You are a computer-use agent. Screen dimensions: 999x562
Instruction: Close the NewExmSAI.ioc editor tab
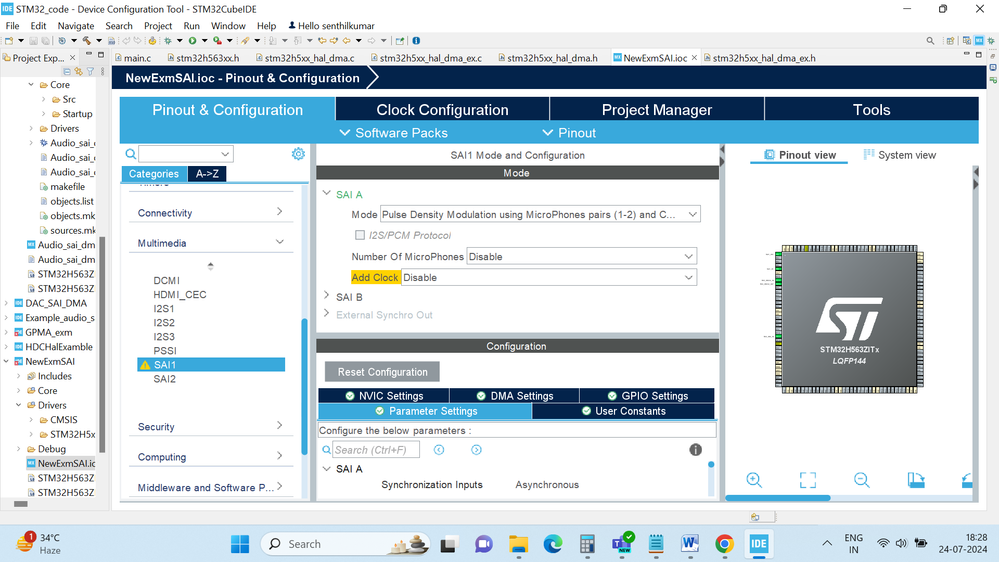coord(694,58)
